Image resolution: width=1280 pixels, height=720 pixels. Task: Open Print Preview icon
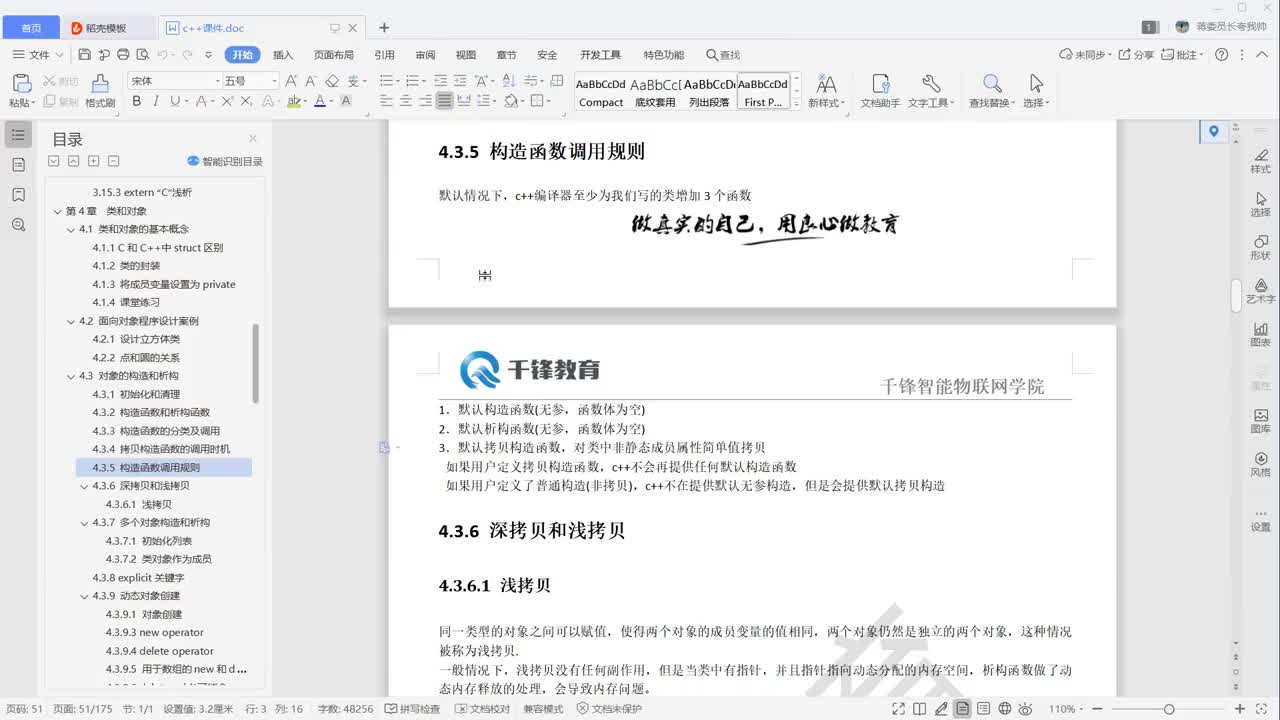click(x=143, y=55)
